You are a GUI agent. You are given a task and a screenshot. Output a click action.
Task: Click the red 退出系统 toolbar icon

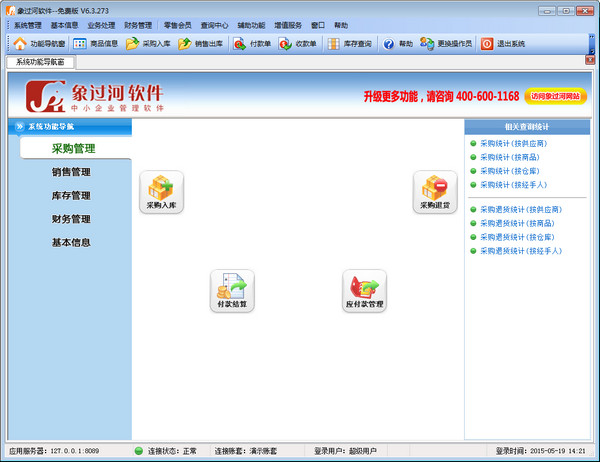pos(487,44)
